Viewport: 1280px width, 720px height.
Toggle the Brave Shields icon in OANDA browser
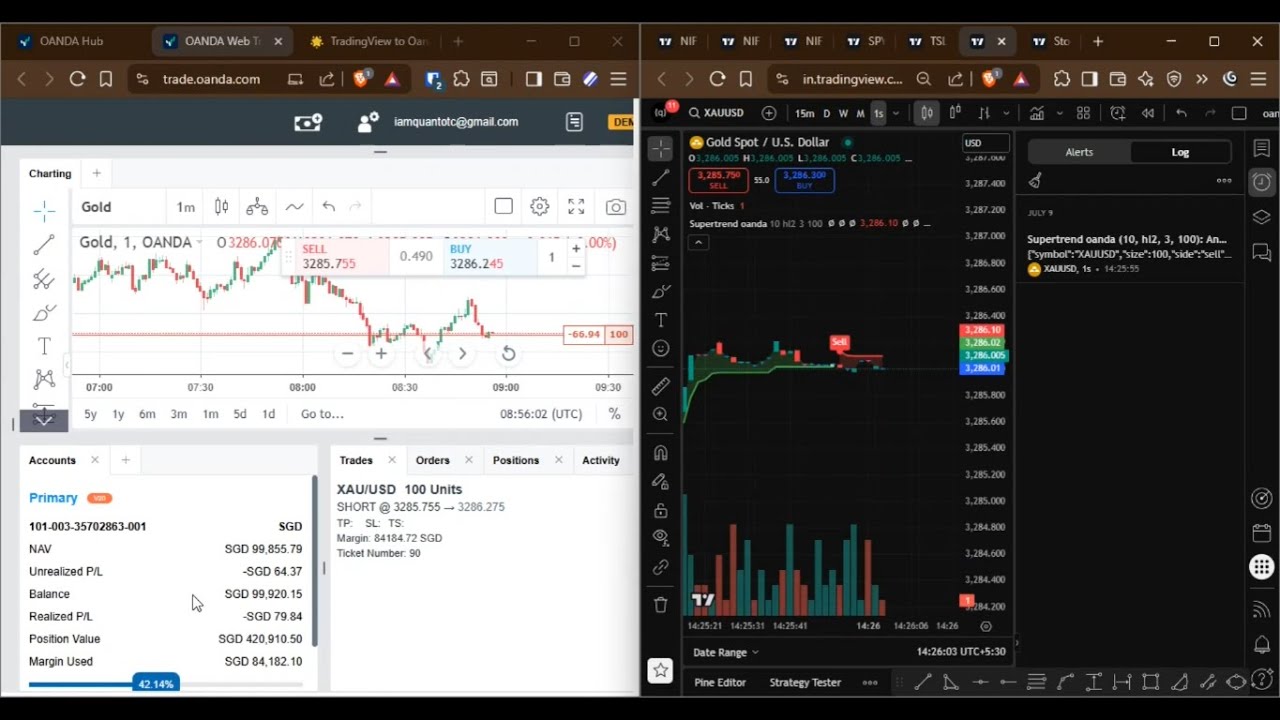point(362,79)
